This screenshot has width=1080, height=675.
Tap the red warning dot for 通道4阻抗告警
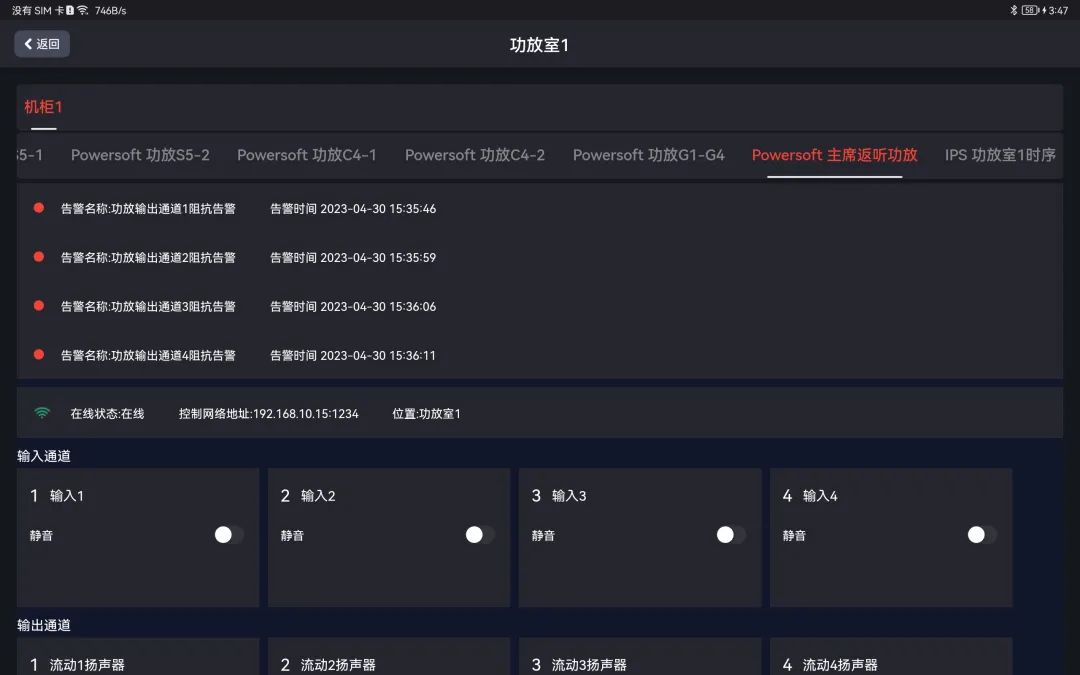pyautogui.click(x=39, y=355)
